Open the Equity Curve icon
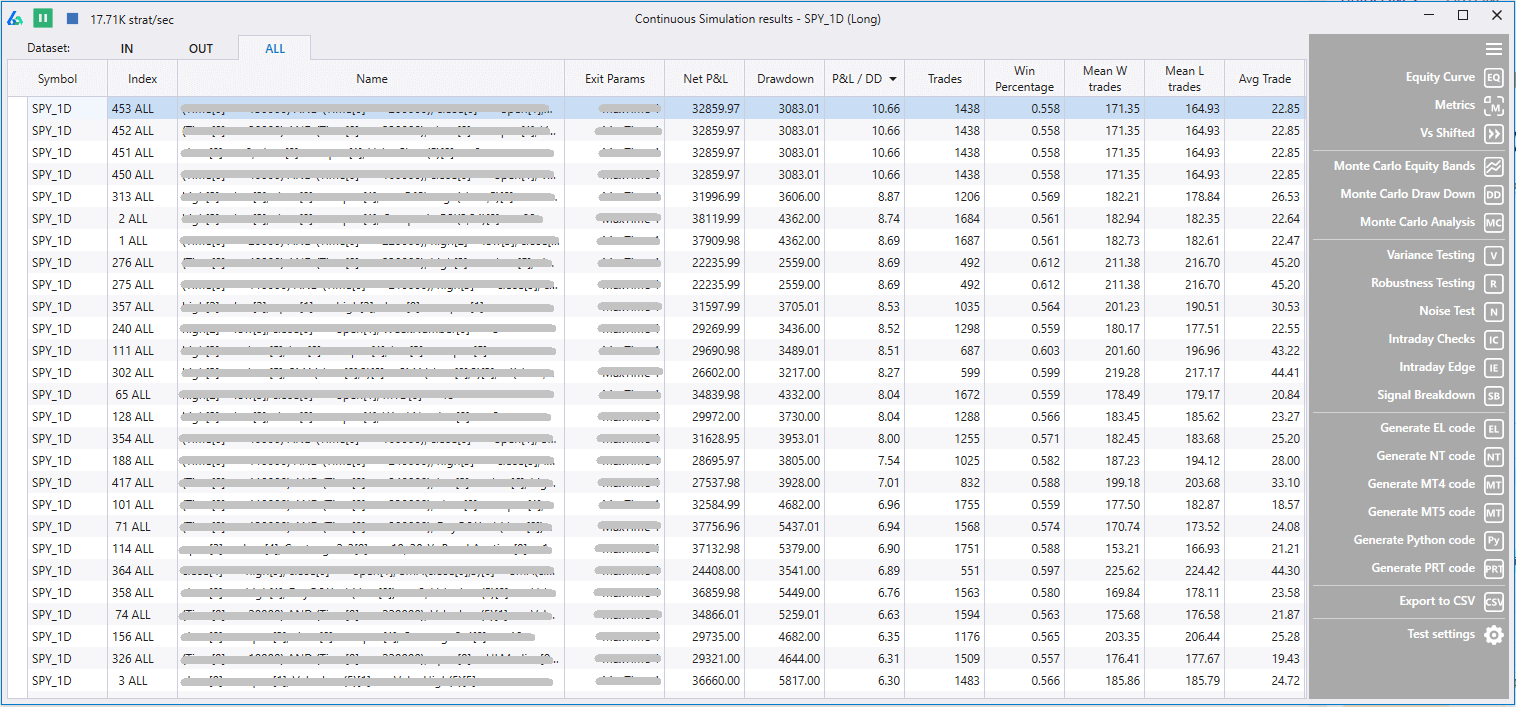1516x707 pixels. (1493, 78)
